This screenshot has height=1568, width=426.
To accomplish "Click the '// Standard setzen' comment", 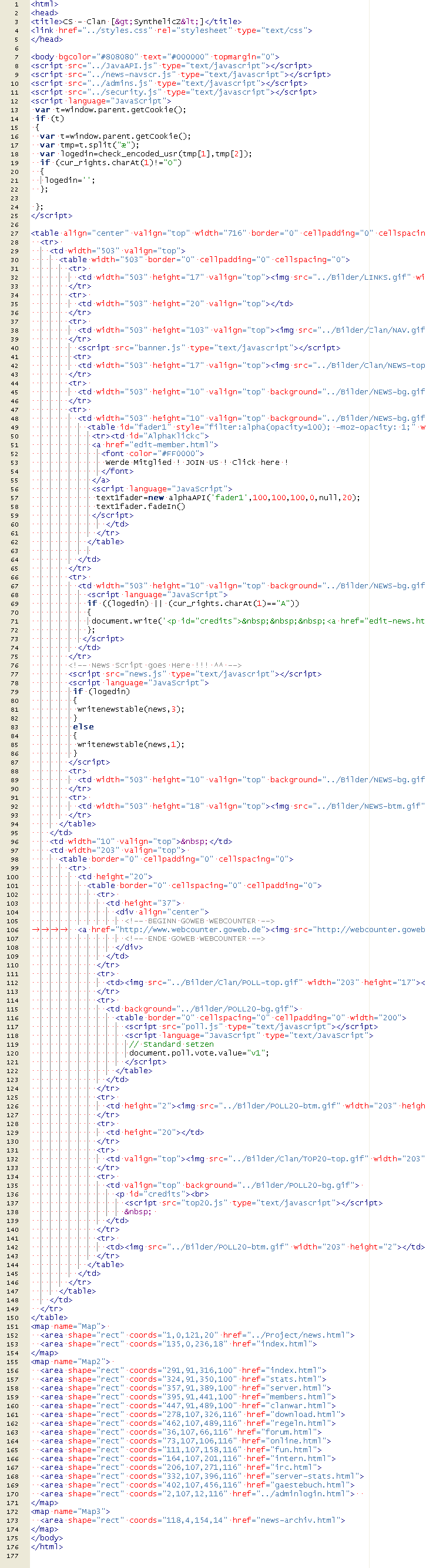I will tap(171, 1045).
